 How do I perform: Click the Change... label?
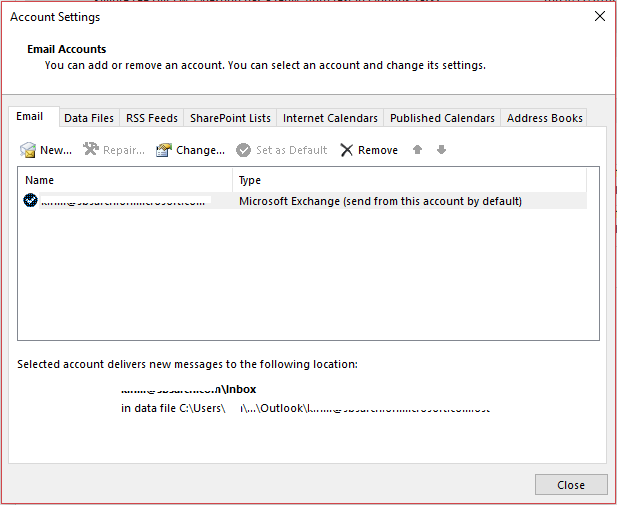pos(200,150)
